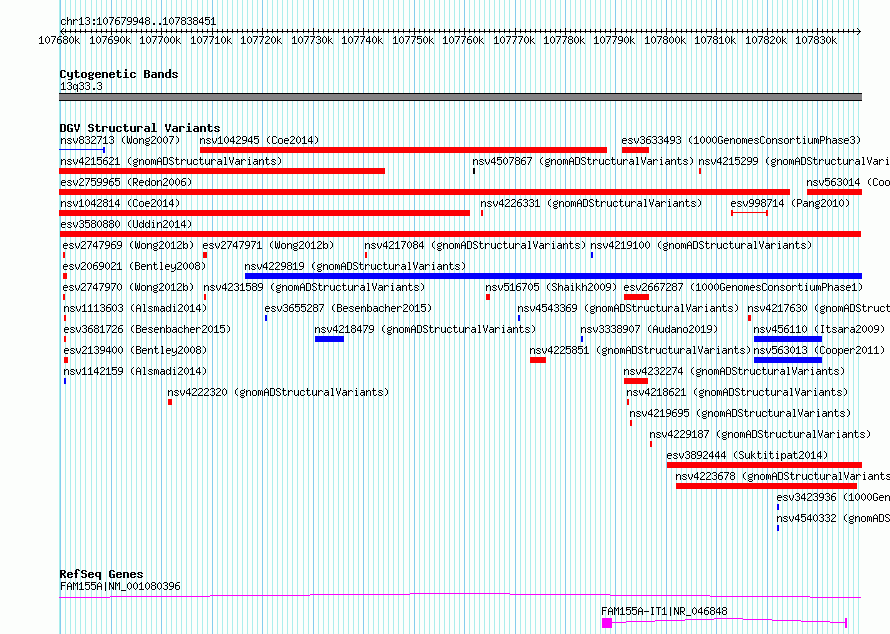Click the blue bar under nsv4218479

point(329,339)
